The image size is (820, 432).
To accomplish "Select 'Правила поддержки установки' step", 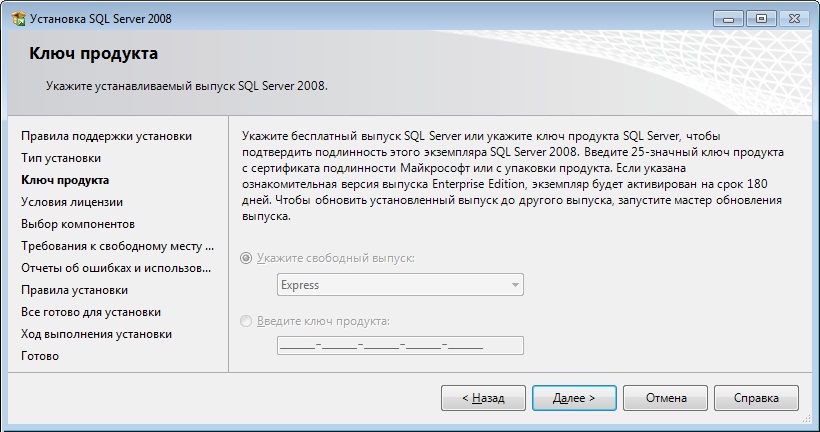I will (107, 136).
